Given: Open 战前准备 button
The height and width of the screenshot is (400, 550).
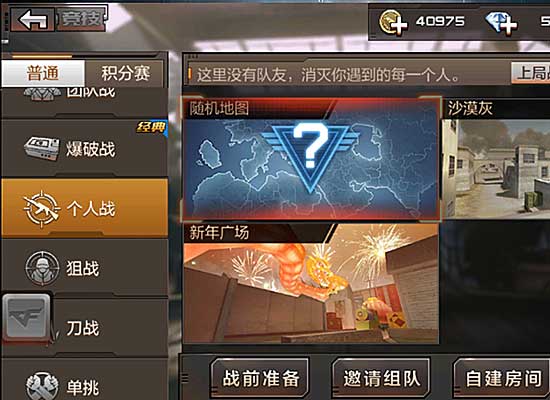Looking at the screenshot, I should (x=260, y=378).
